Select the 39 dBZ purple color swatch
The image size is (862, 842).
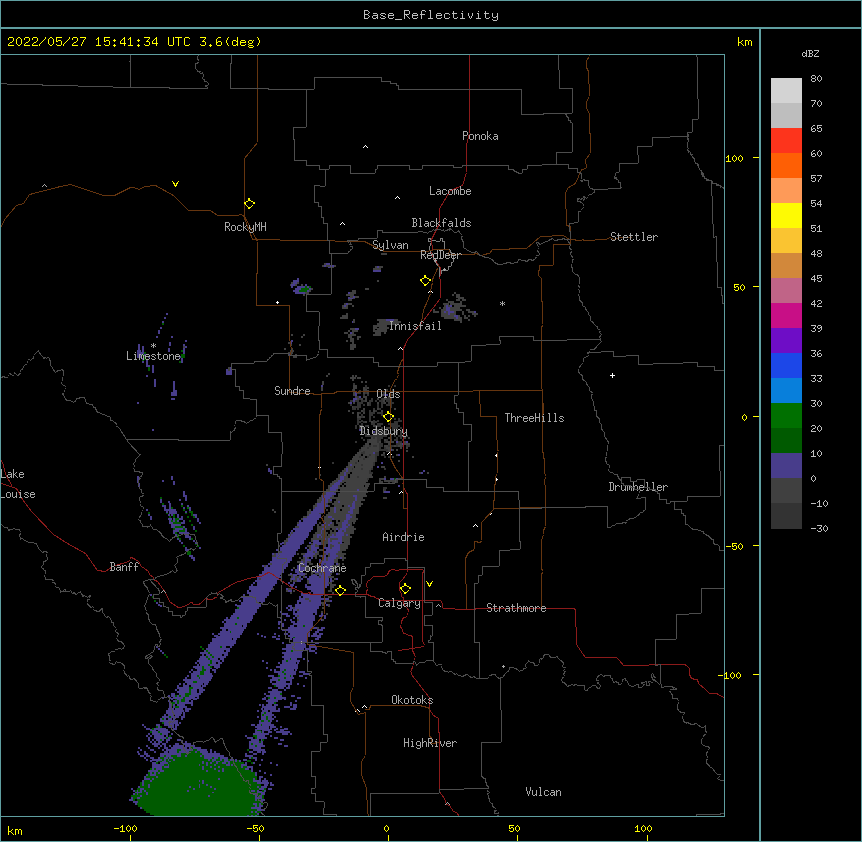point(786,341)
